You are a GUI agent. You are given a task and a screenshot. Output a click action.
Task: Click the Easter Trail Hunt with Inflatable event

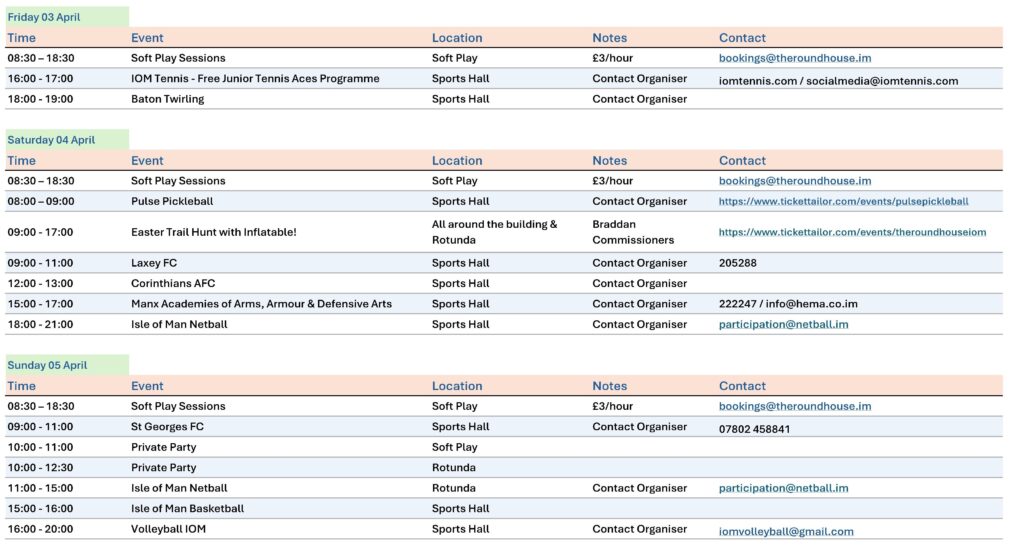(213, 232)
